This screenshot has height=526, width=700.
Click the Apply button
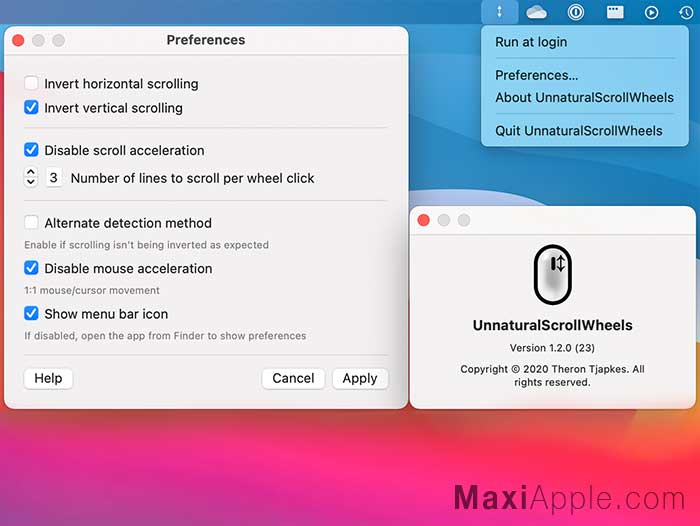360,378
